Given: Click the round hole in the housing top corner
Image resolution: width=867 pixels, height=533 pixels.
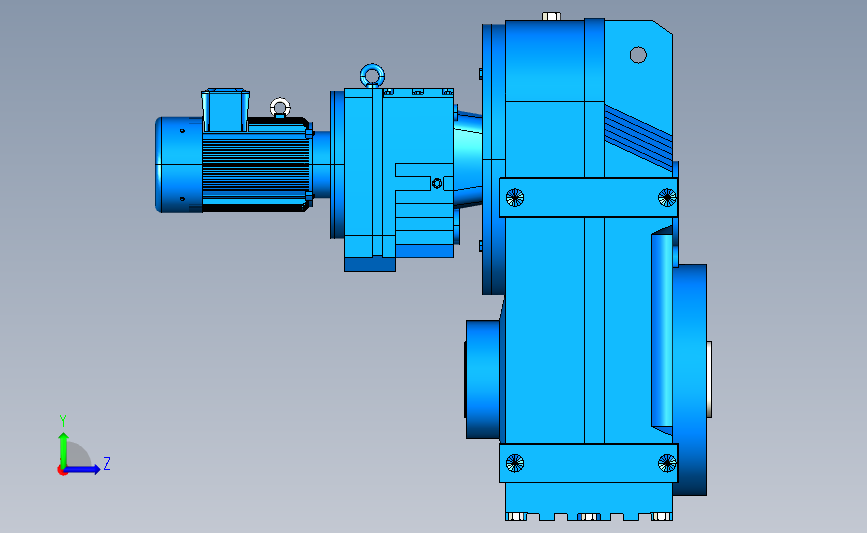Looking at the screenshot, I should [638, 55].
